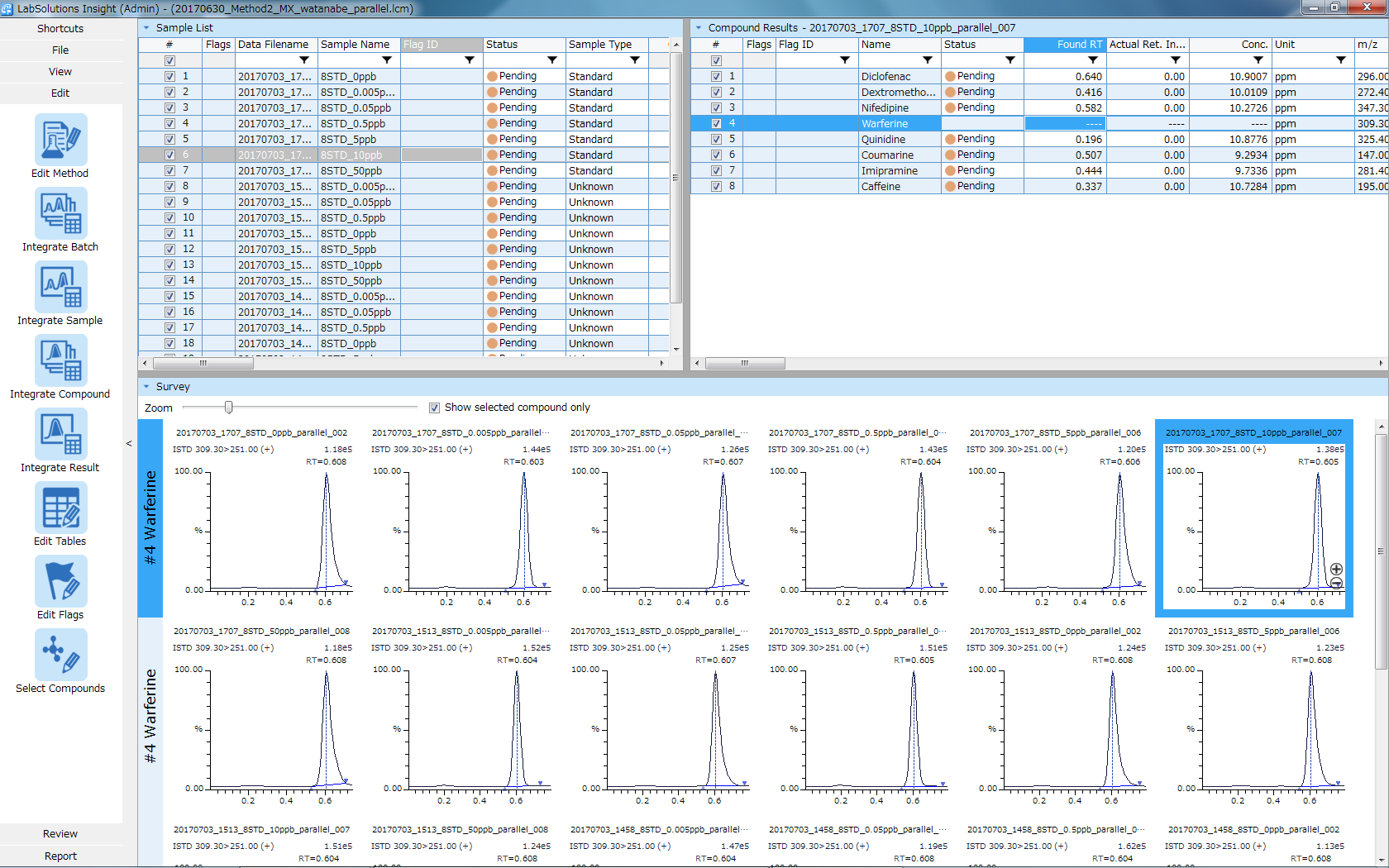The image size is (1389, 868).
Task: Uncheck the Warferine compound row checkbox
Action: tap(716, 123)
